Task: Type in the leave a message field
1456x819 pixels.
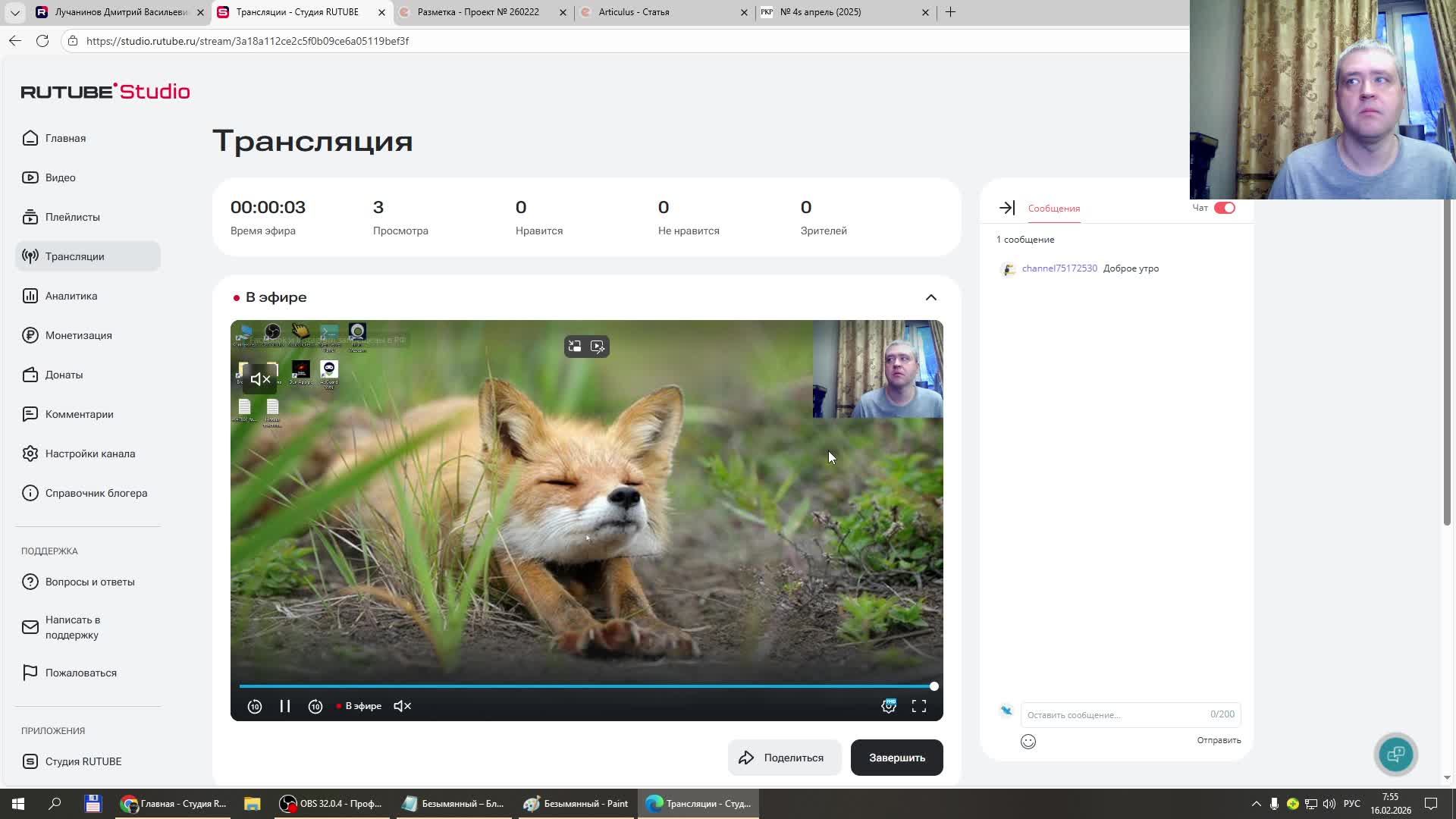Action: pyautogui.click(x=1113, y=714)
